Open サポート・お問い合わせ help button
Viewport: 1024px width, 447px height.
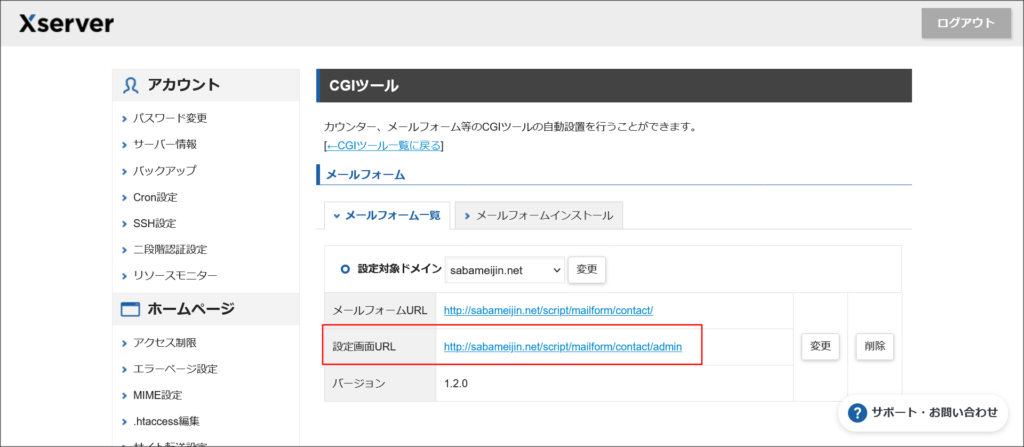coord(922,412)
